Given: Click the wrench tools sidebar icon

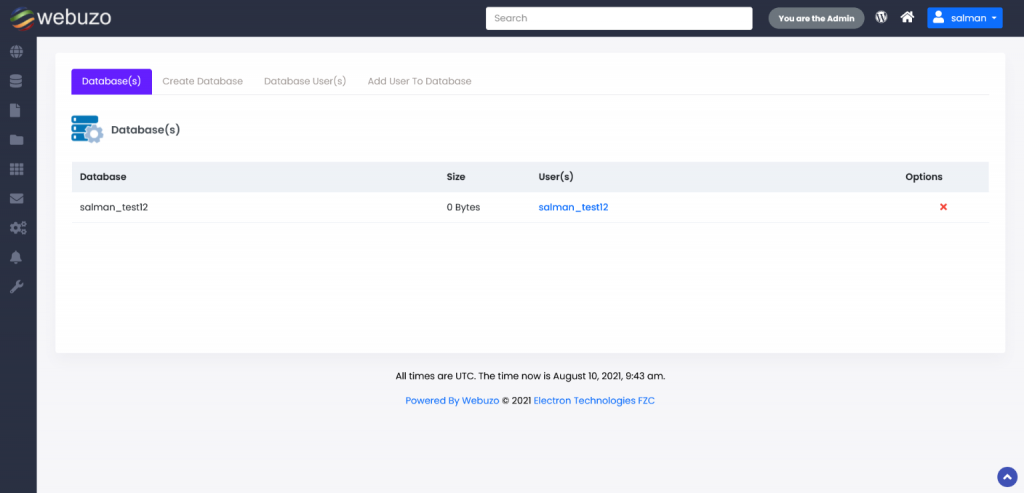Looking at the screenshot, I should pyautogui.click(x=17, y=287).
